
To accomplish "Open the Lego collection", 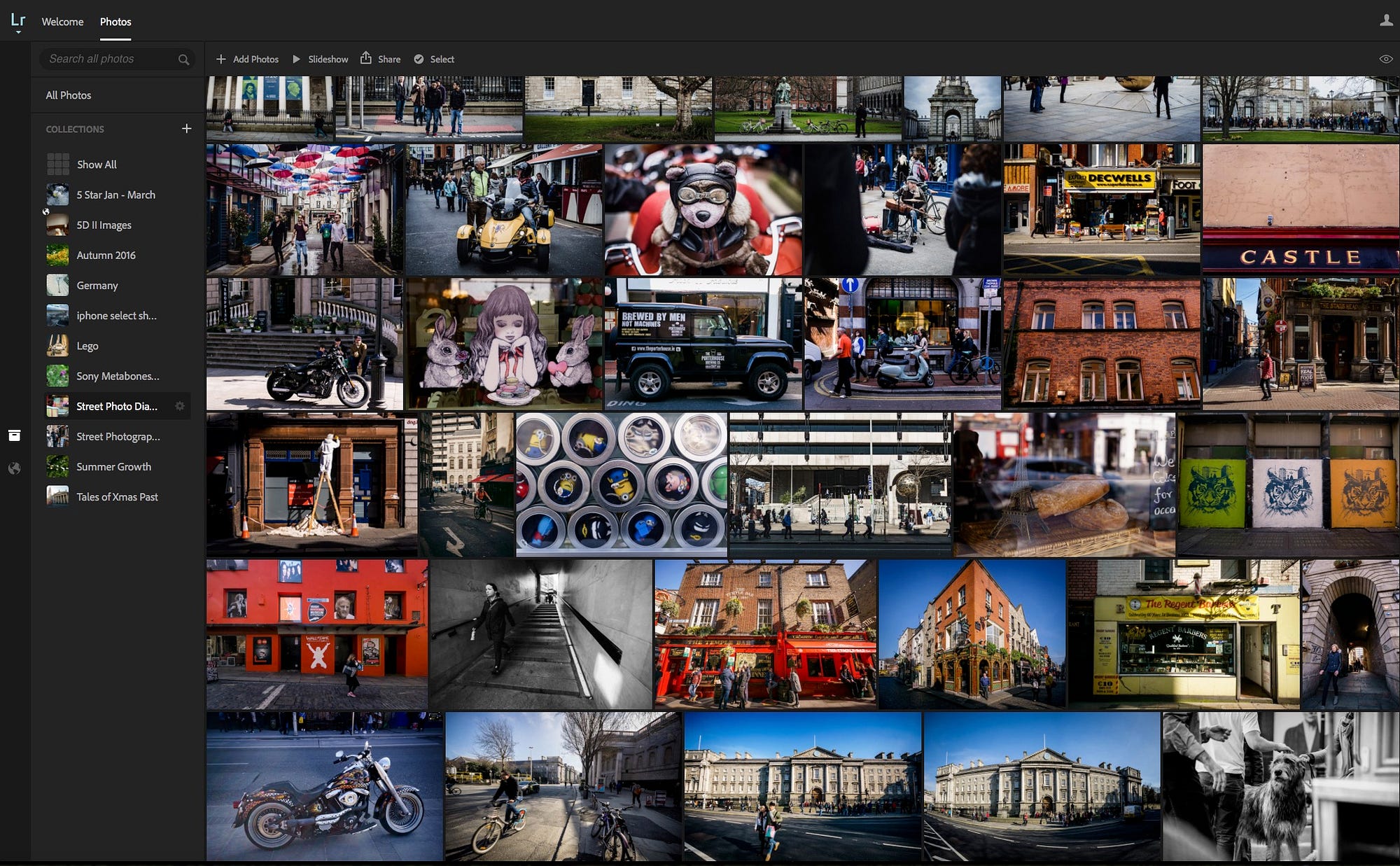I will click(x=87, y=346).
